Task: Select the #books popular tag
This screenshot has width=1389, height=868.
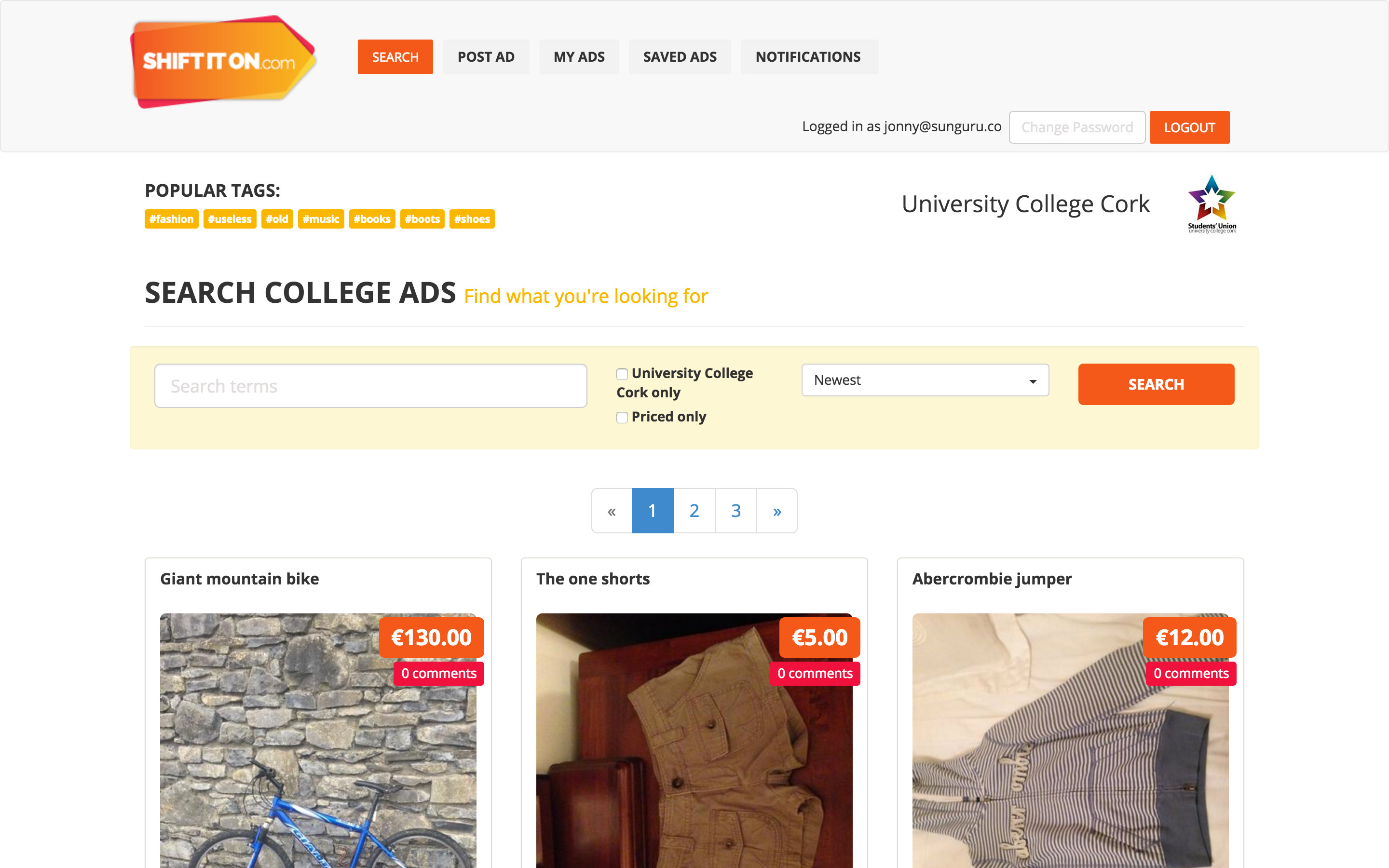Action: (x=371, y=219)
